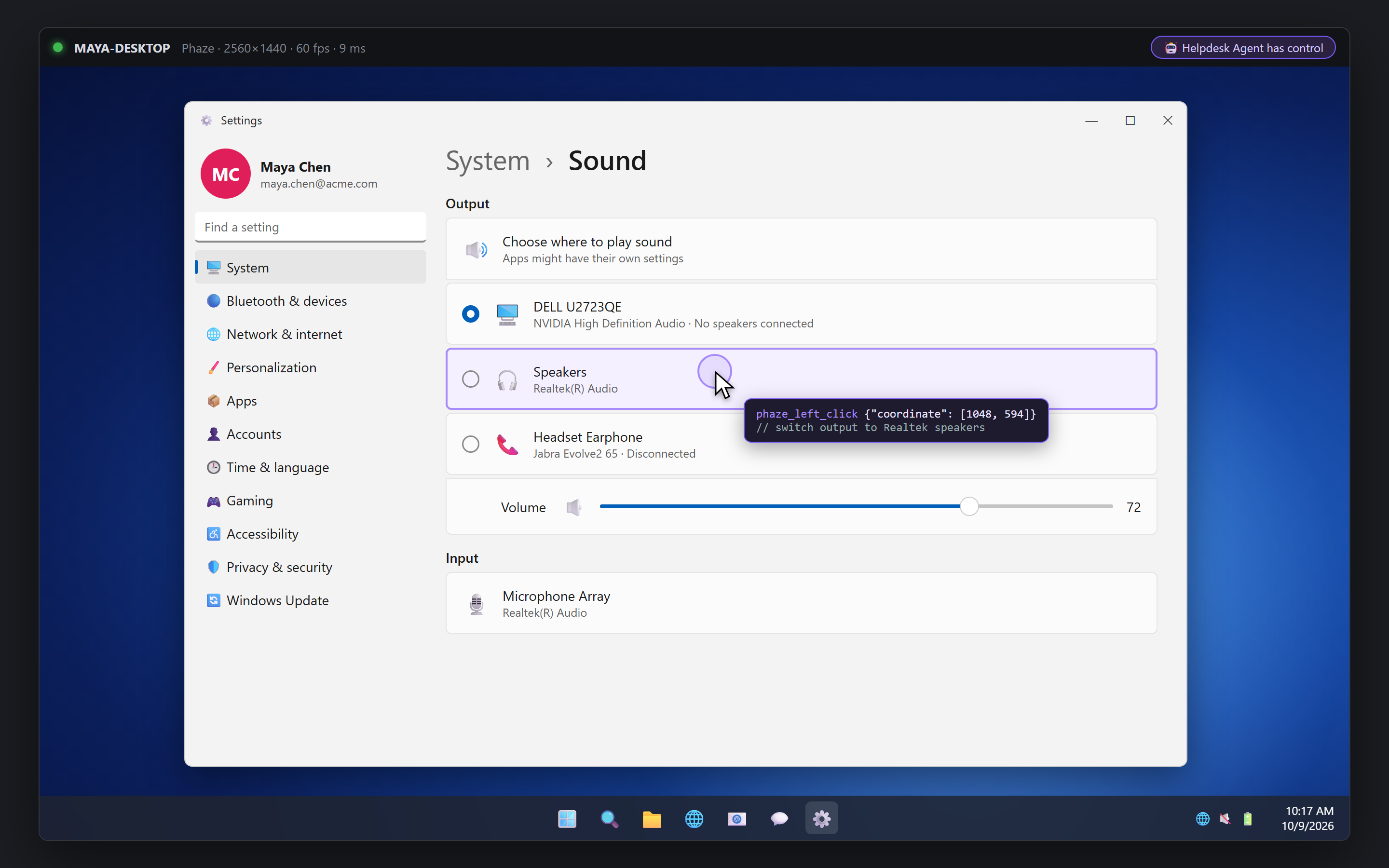Open the Microphone Array input device
The width and height of the screenshot is (1389, 868).
(x=801, y=603)
